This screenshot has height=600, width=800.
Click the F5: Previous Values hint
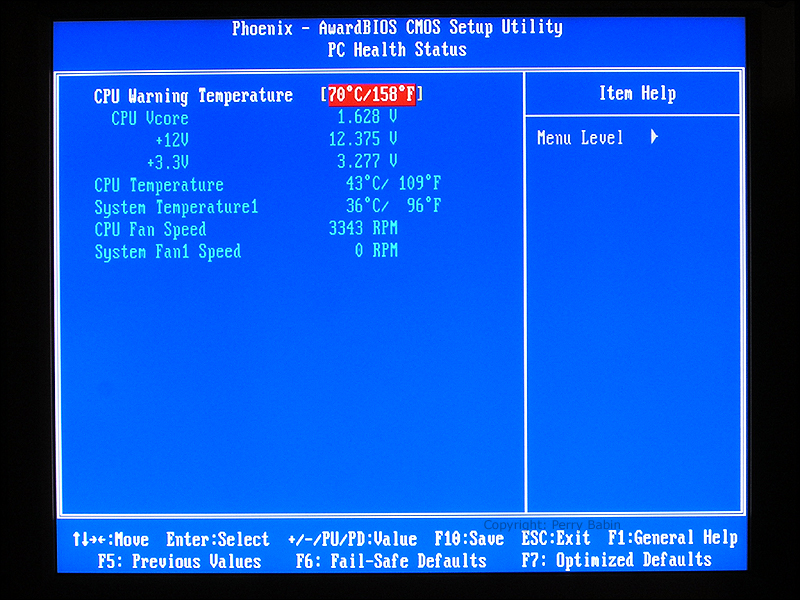tap(180, 562)
